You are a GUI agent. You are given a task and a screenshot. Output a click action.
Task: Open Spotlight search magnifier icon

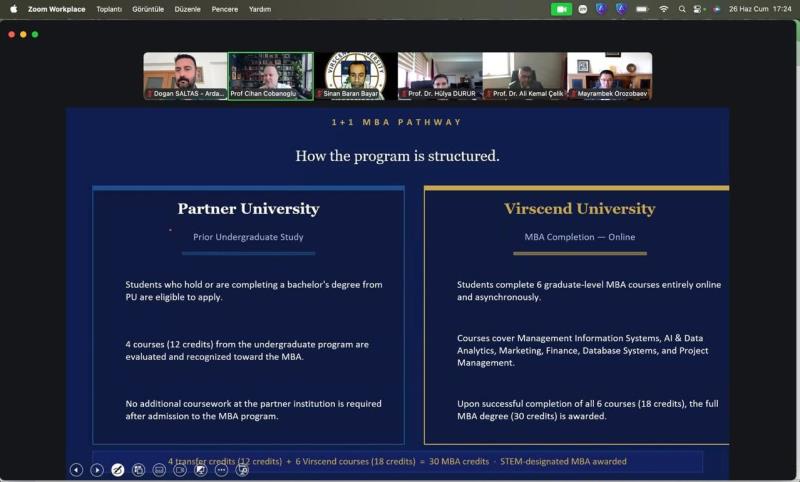point(682,9)
